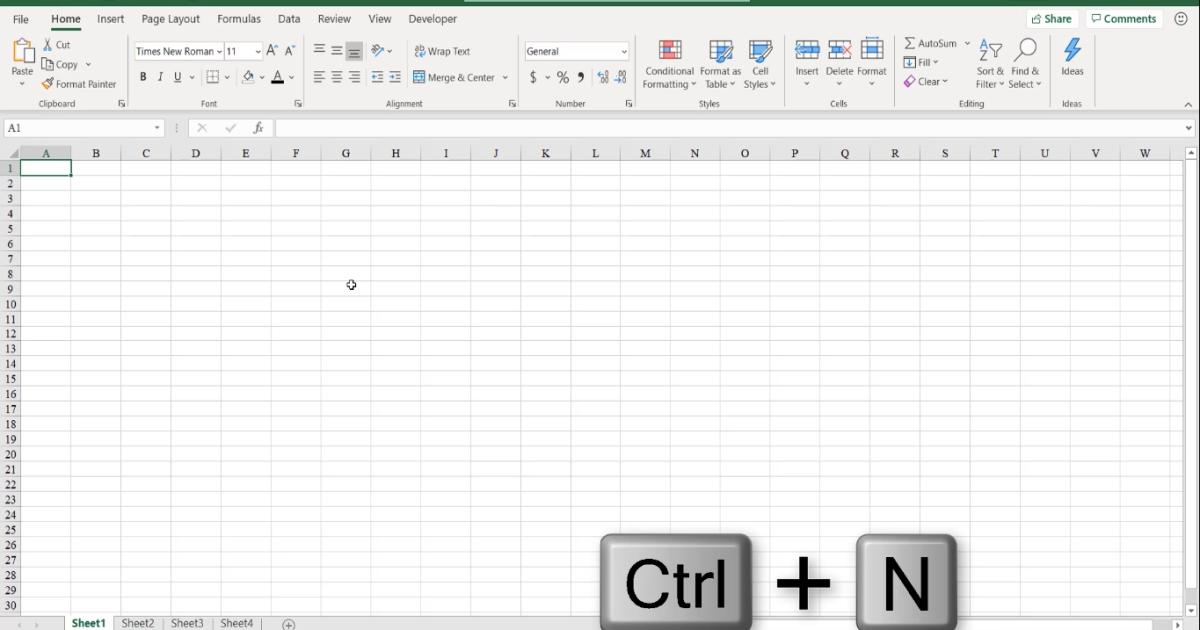Click the Comma Style icon
This screenshot has height=630, width=1200.
pyautogui.click(x=580, y=77)
